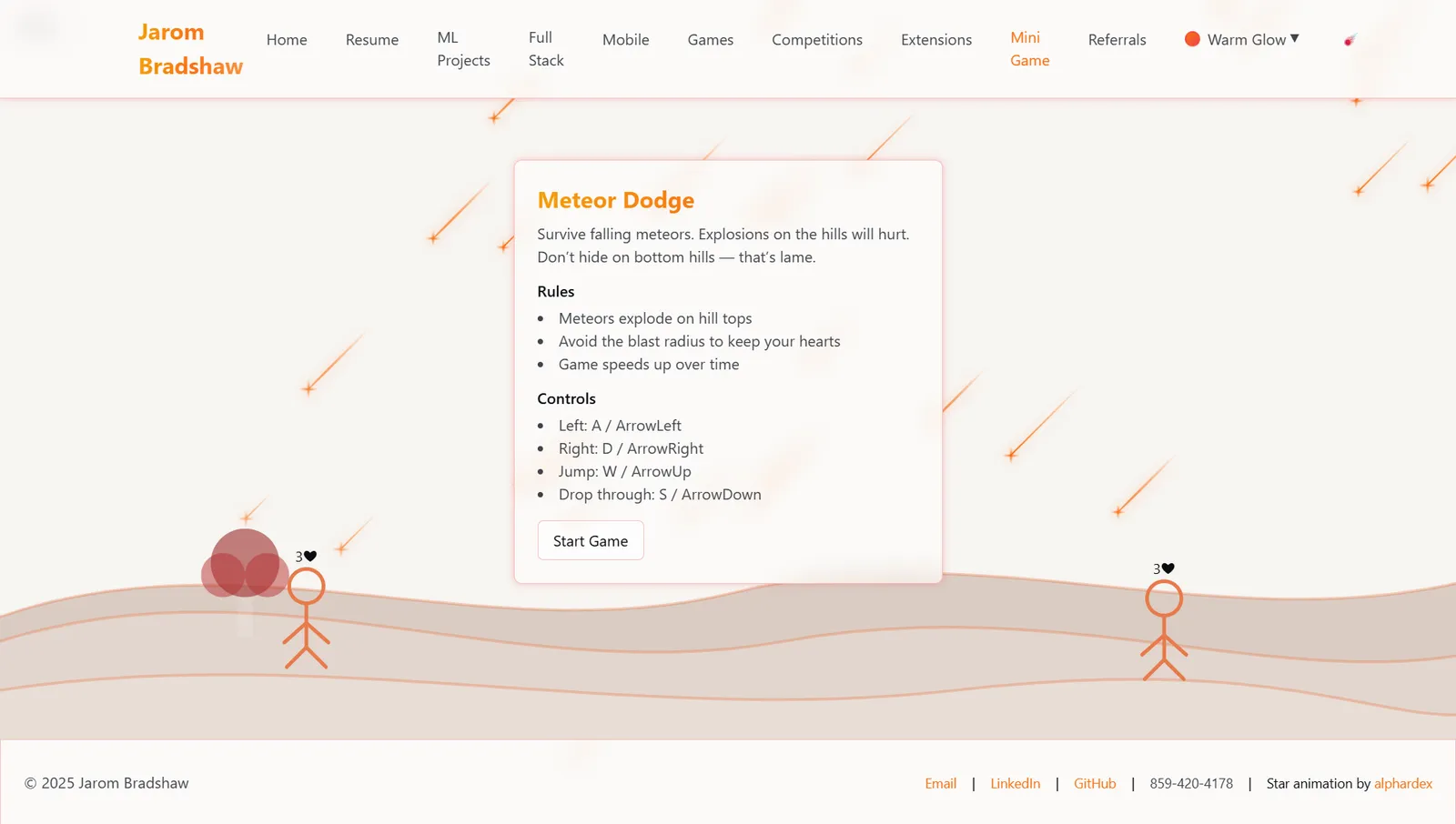
Task: Go to Competitions page
Action: click(x=817, y=40)
